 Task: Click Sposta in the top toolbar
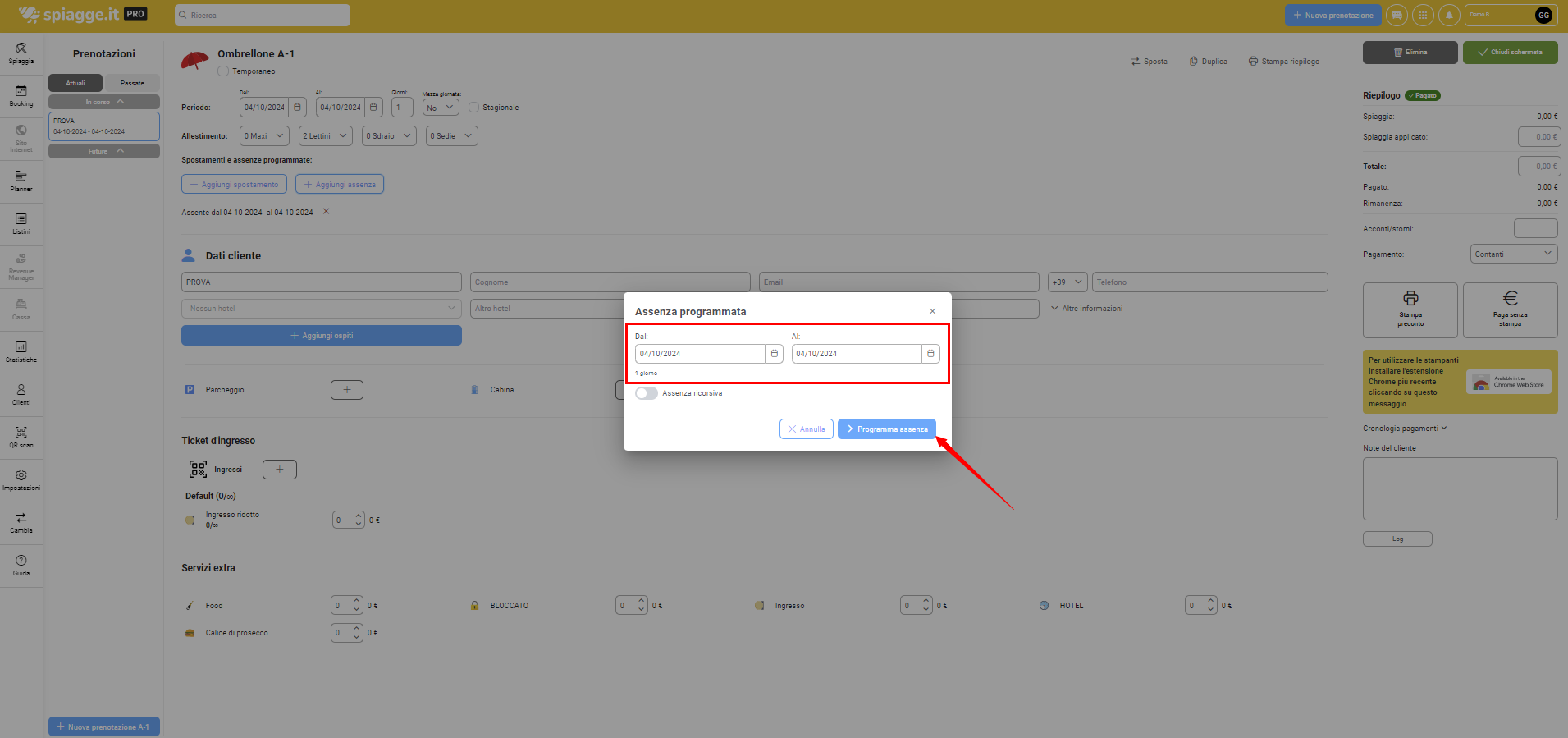tap(1149, 62)
